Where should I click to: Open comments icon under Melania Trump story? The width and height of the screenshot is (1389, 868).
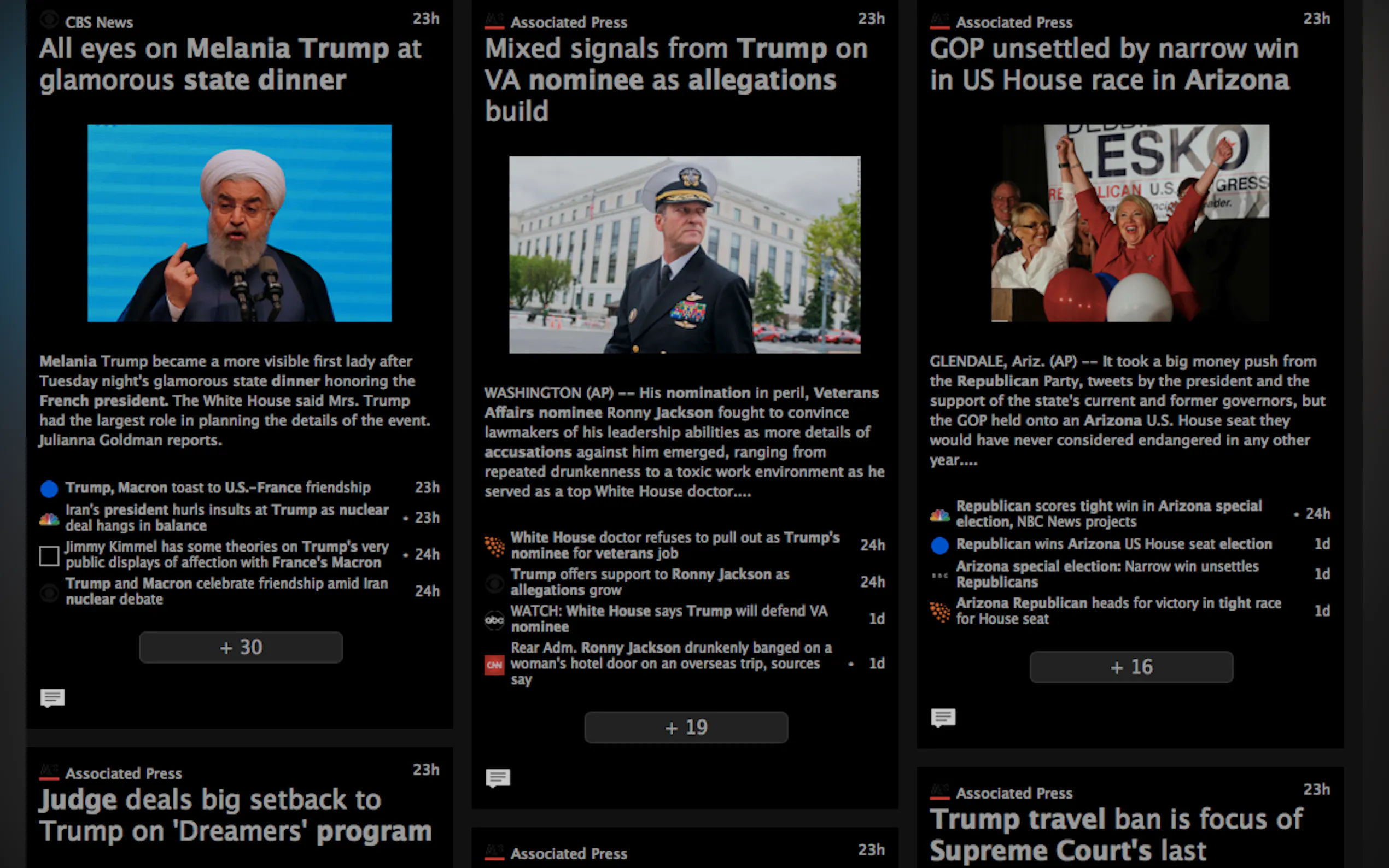[52, 698]
